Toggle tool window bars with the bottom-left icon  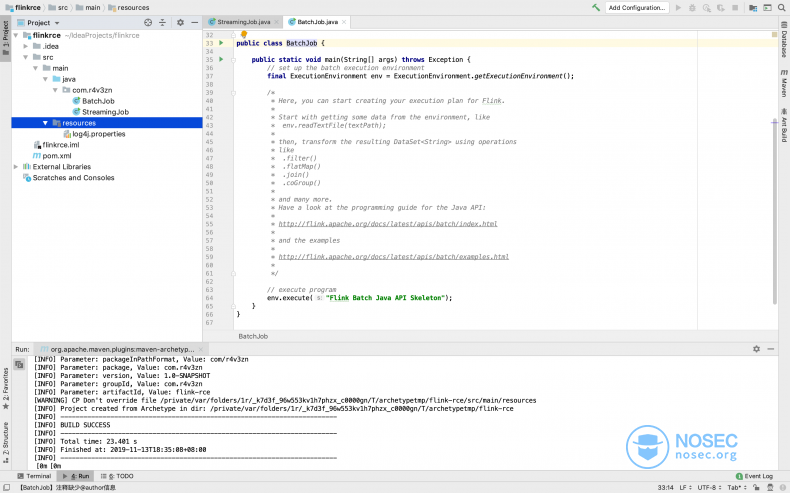click(7, 487)
